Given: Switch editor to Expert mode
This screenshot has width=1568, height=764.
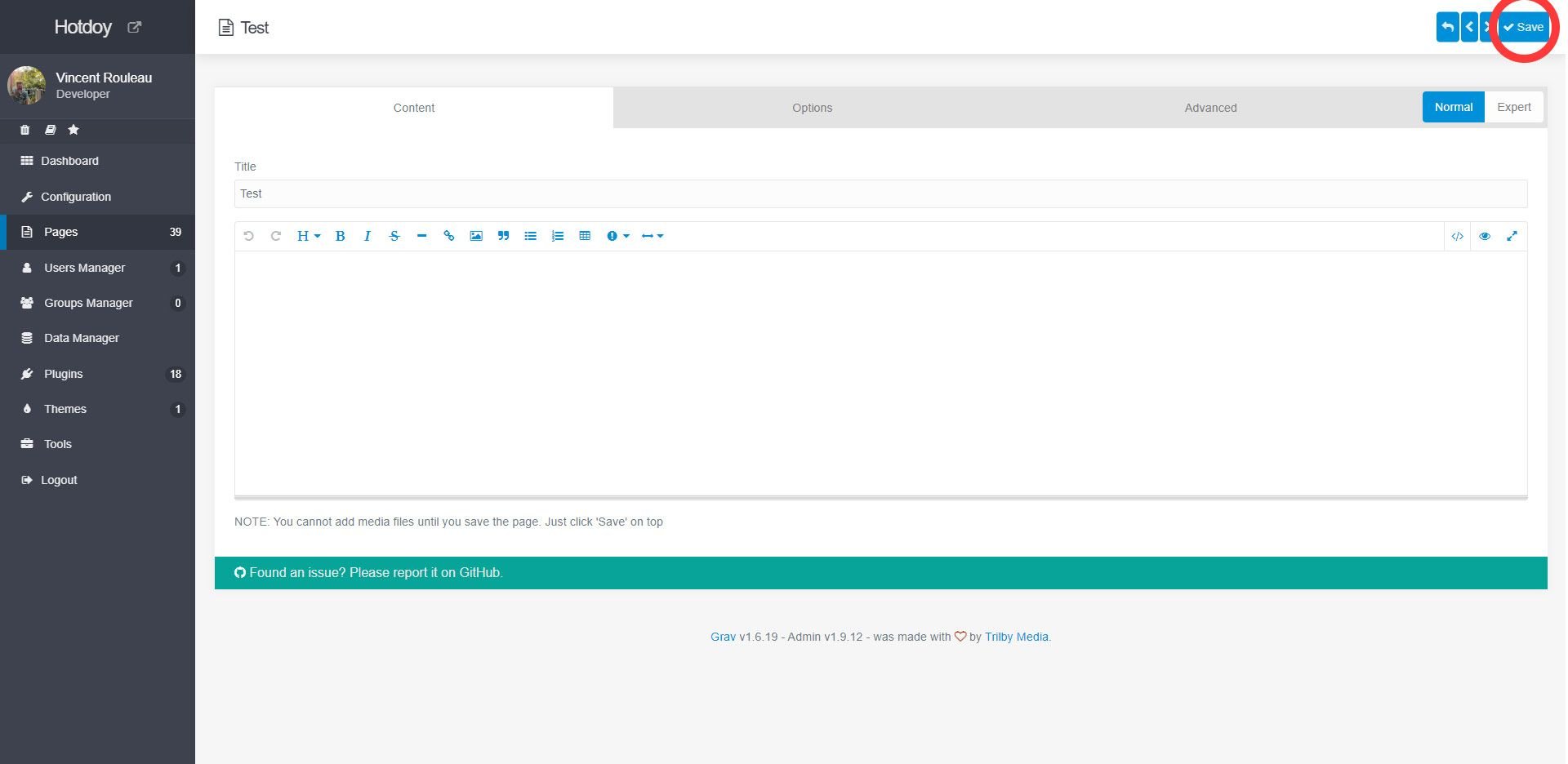Looking at the screenshot, I should pos(1513,107).
